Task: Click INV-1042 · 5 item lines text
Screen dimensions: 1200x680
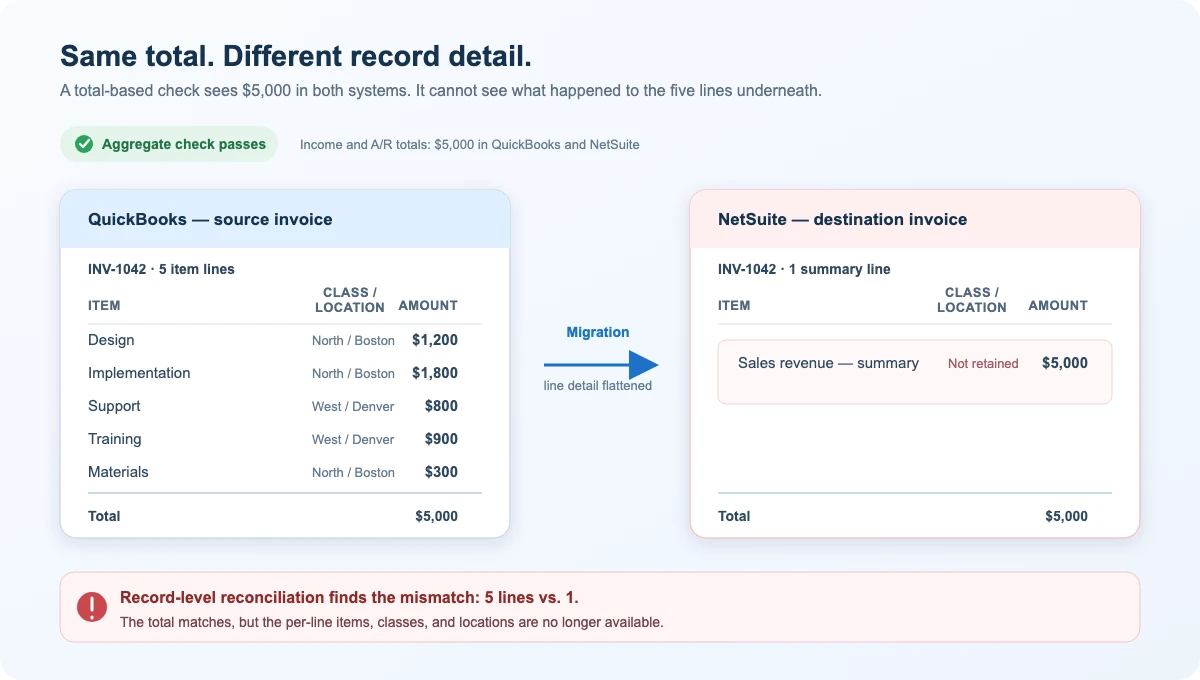Action: point(161,269)
